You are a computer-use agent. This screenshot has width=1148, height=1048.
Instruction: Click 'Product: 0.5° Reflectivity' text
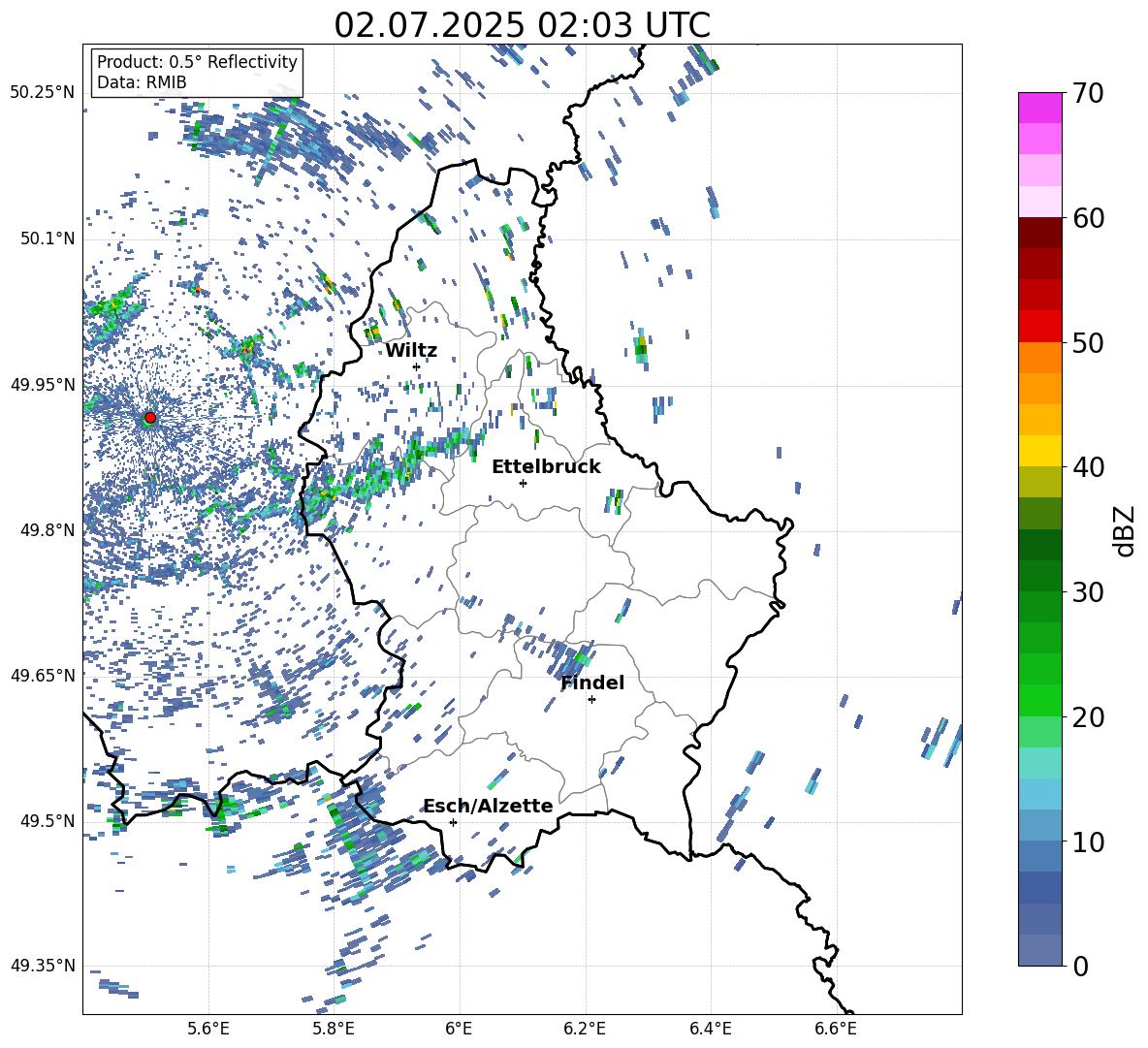pos(197,62)
